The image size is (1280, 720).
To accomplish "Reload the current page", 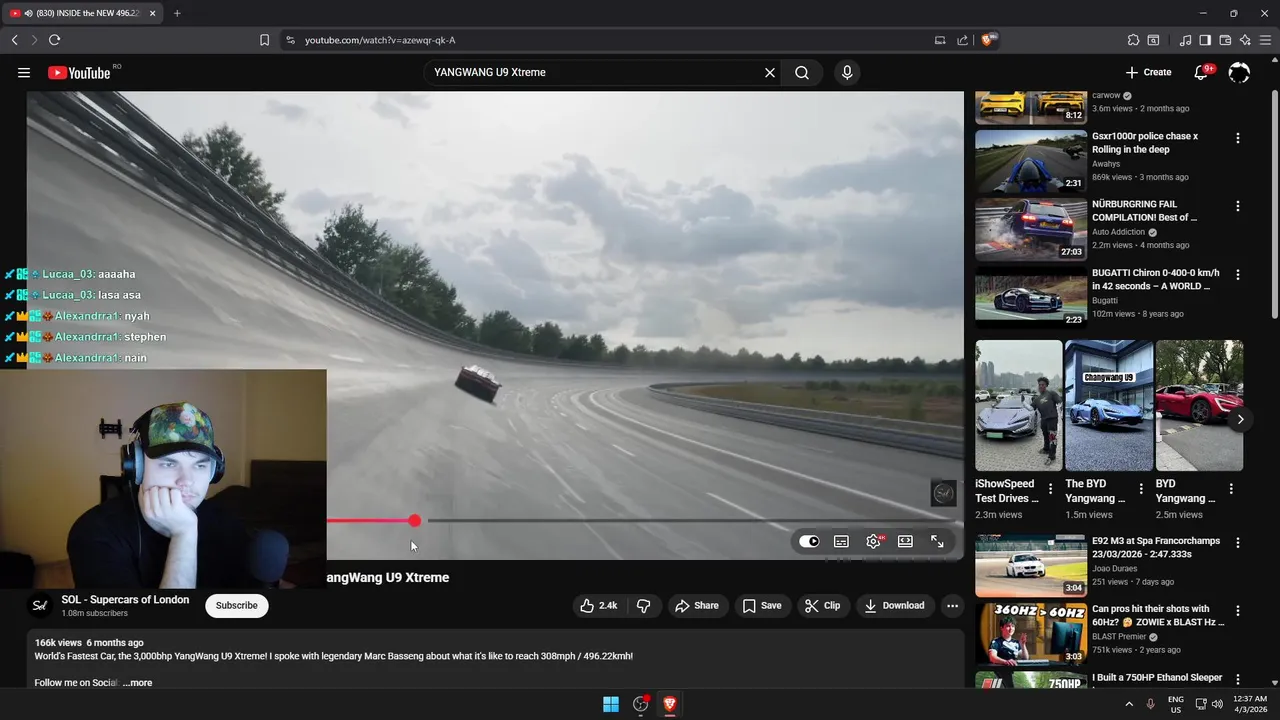I will click(x=54, y=40).
